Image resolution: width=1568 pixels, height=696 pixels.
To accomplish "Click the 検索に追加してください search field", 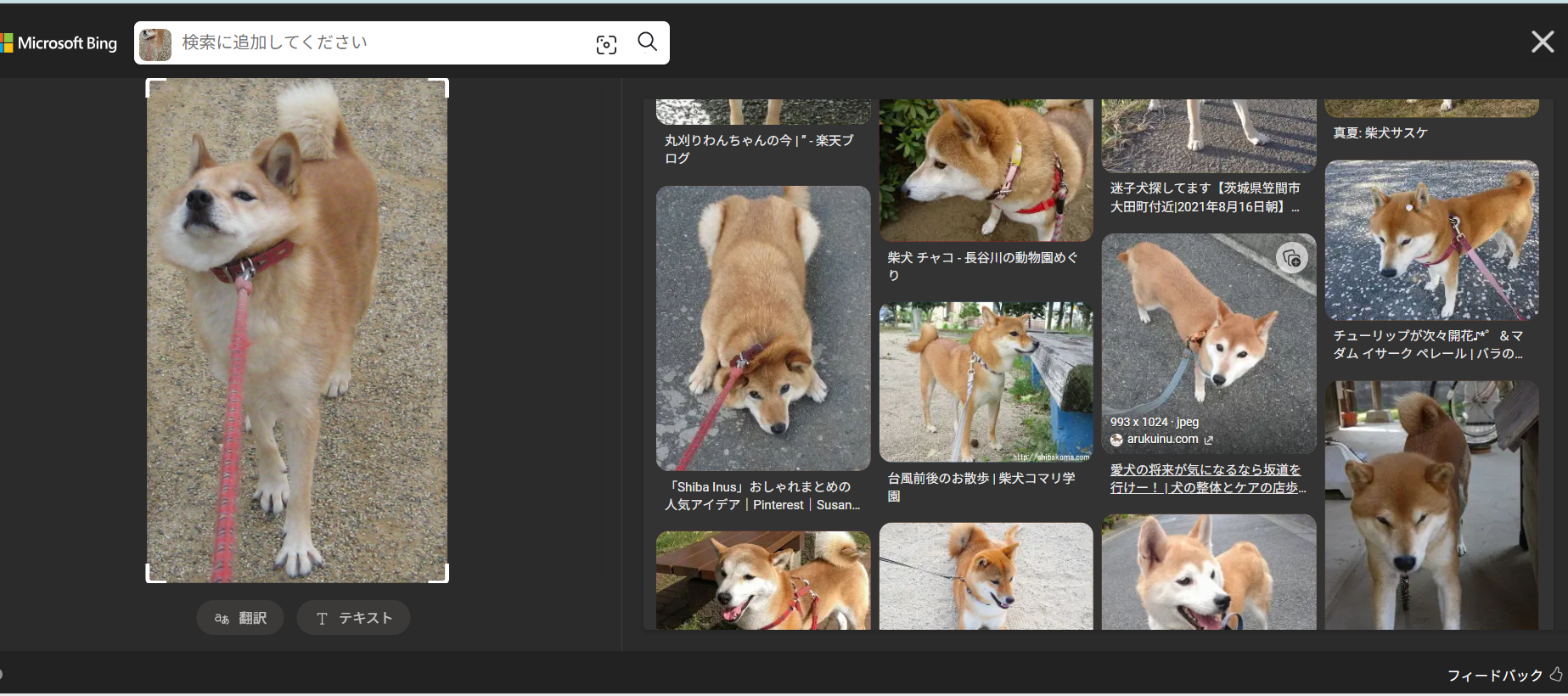I will coord(382,43).
